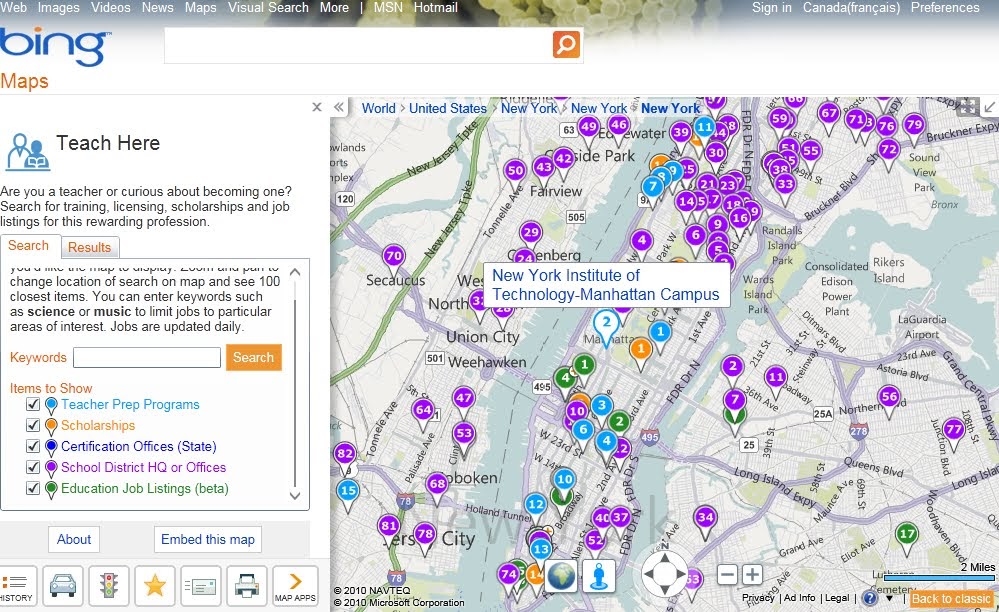Follow the United States breadcrumb link
The image size is (999, 612).
pos(448,108)
